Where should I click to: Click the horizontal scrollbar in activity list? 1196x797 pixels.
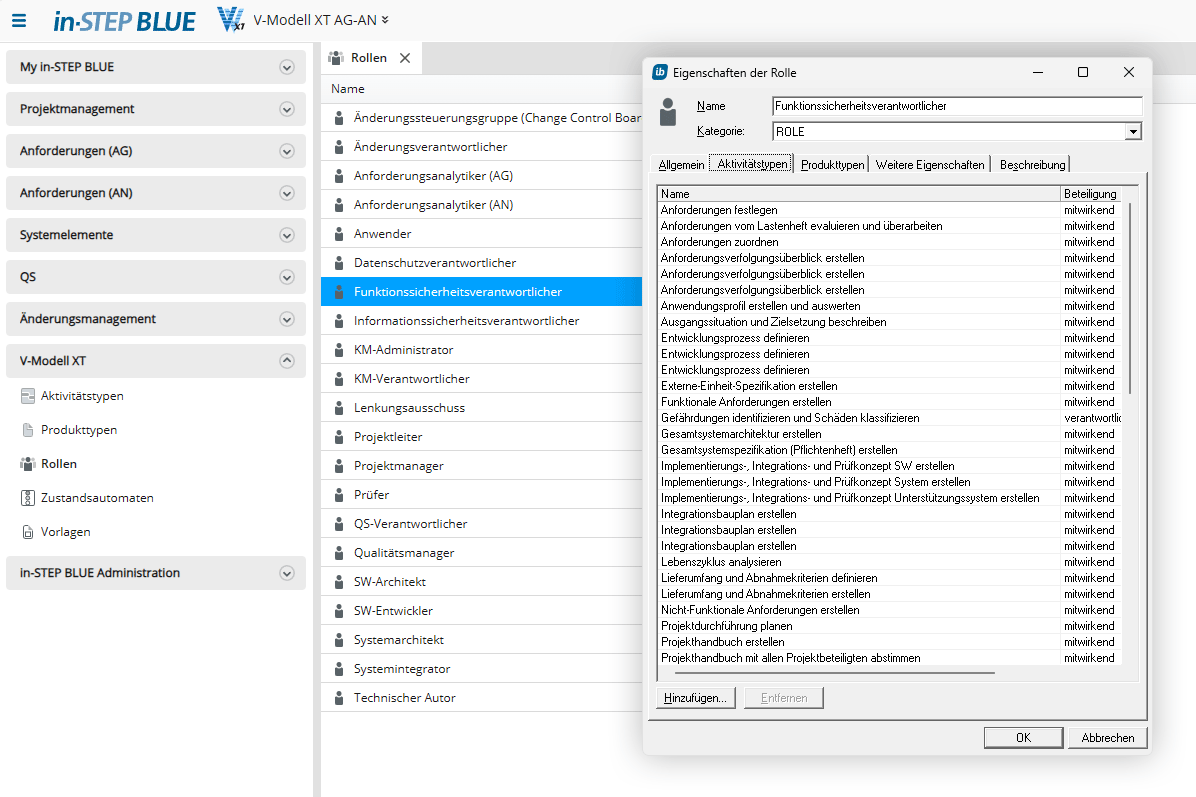pyautogui.click(x=830, y=673)
